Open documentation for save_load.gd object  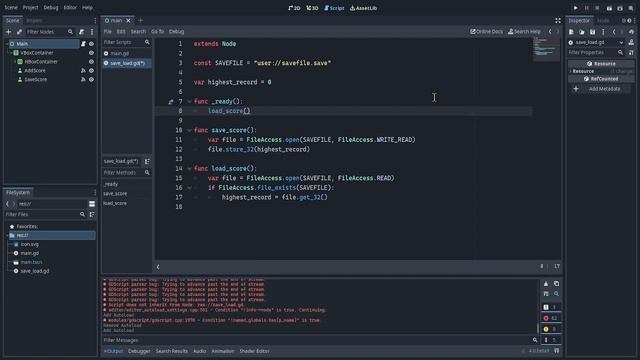[631, 42]
